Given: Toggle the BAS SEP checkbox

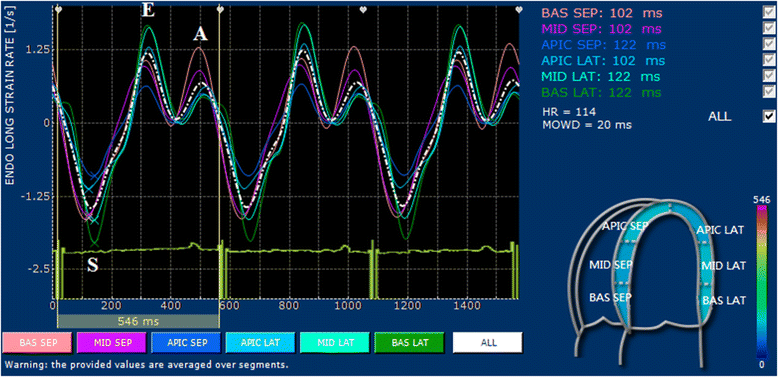Looking at the screenshot, I should click(x=769, y=11).
